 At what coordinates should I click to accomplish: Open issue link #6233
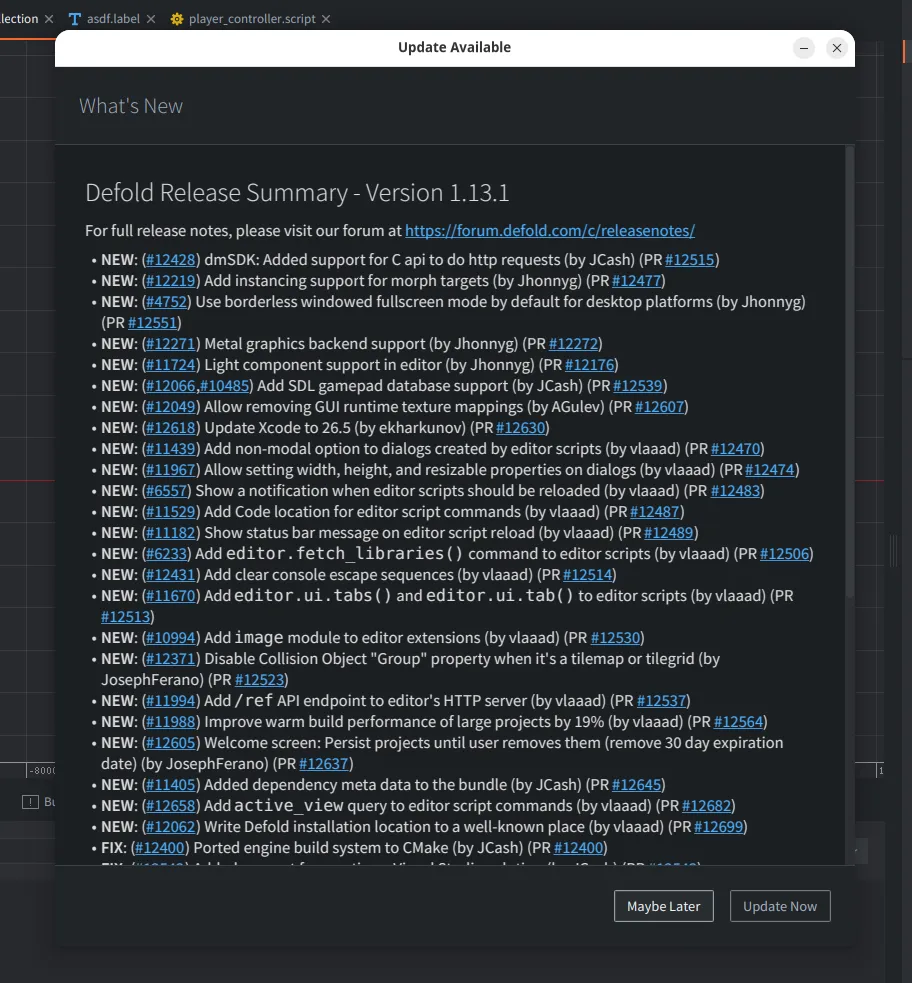[x=166, y=554]
